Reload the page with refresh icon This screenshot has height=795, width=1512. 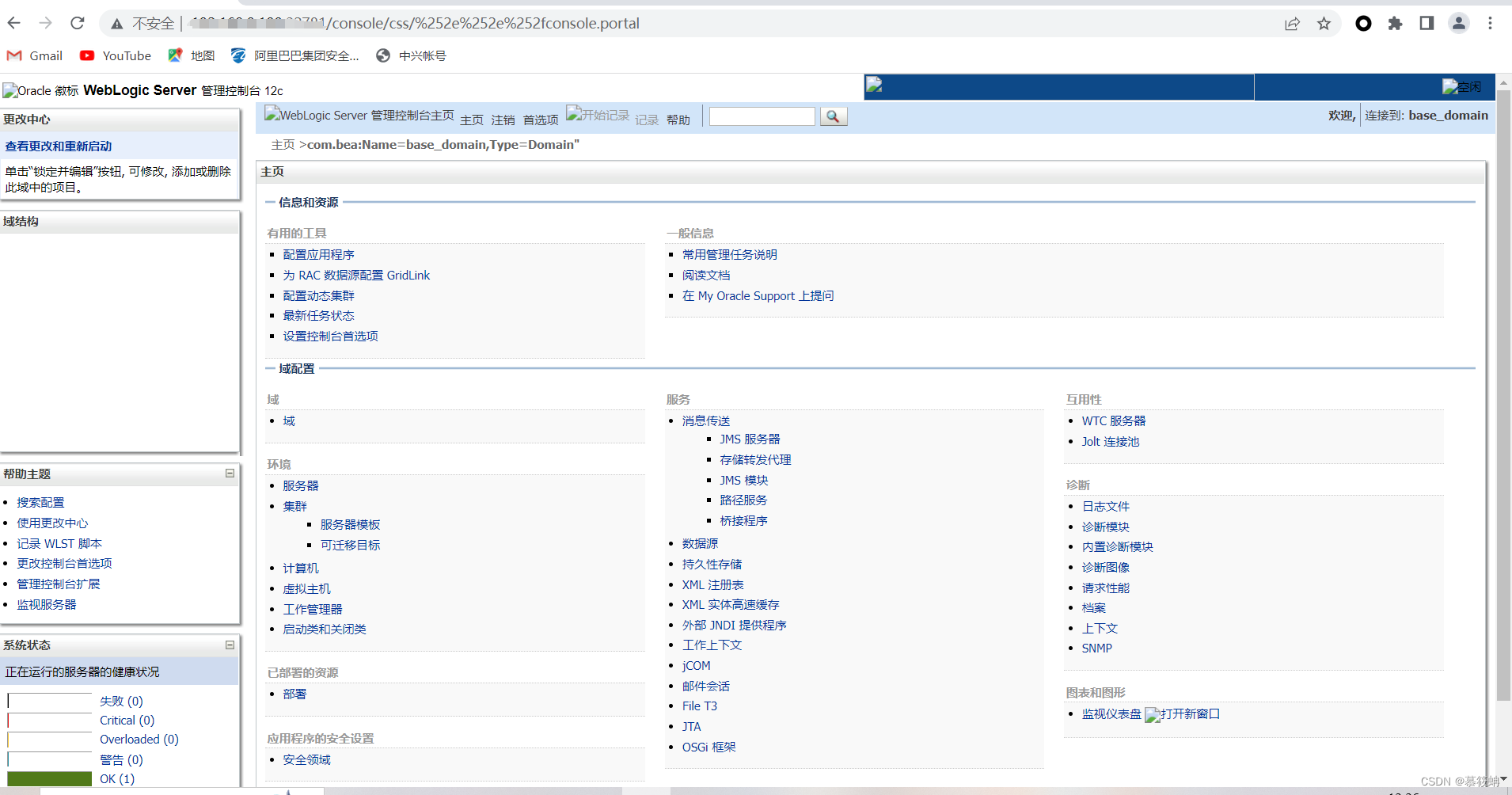coord(78,23)
